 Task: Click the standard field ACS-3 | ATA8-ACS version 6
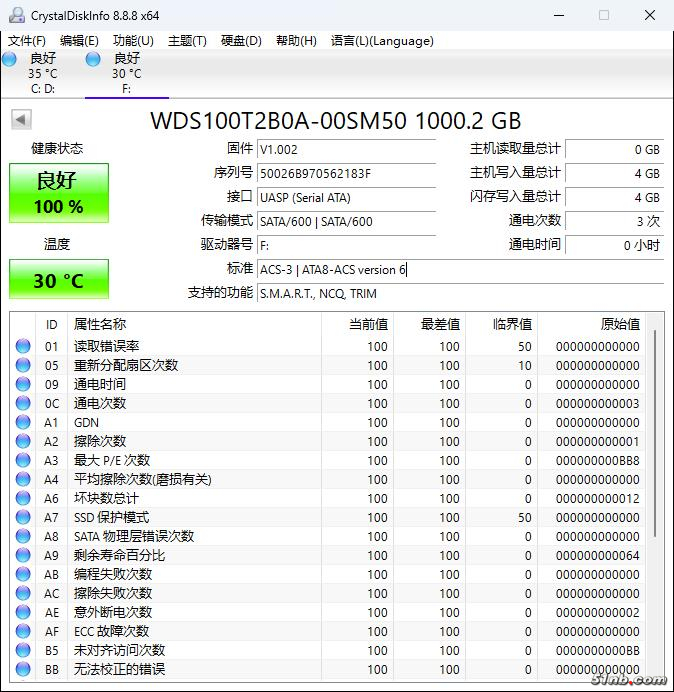(x=460, y=269)
